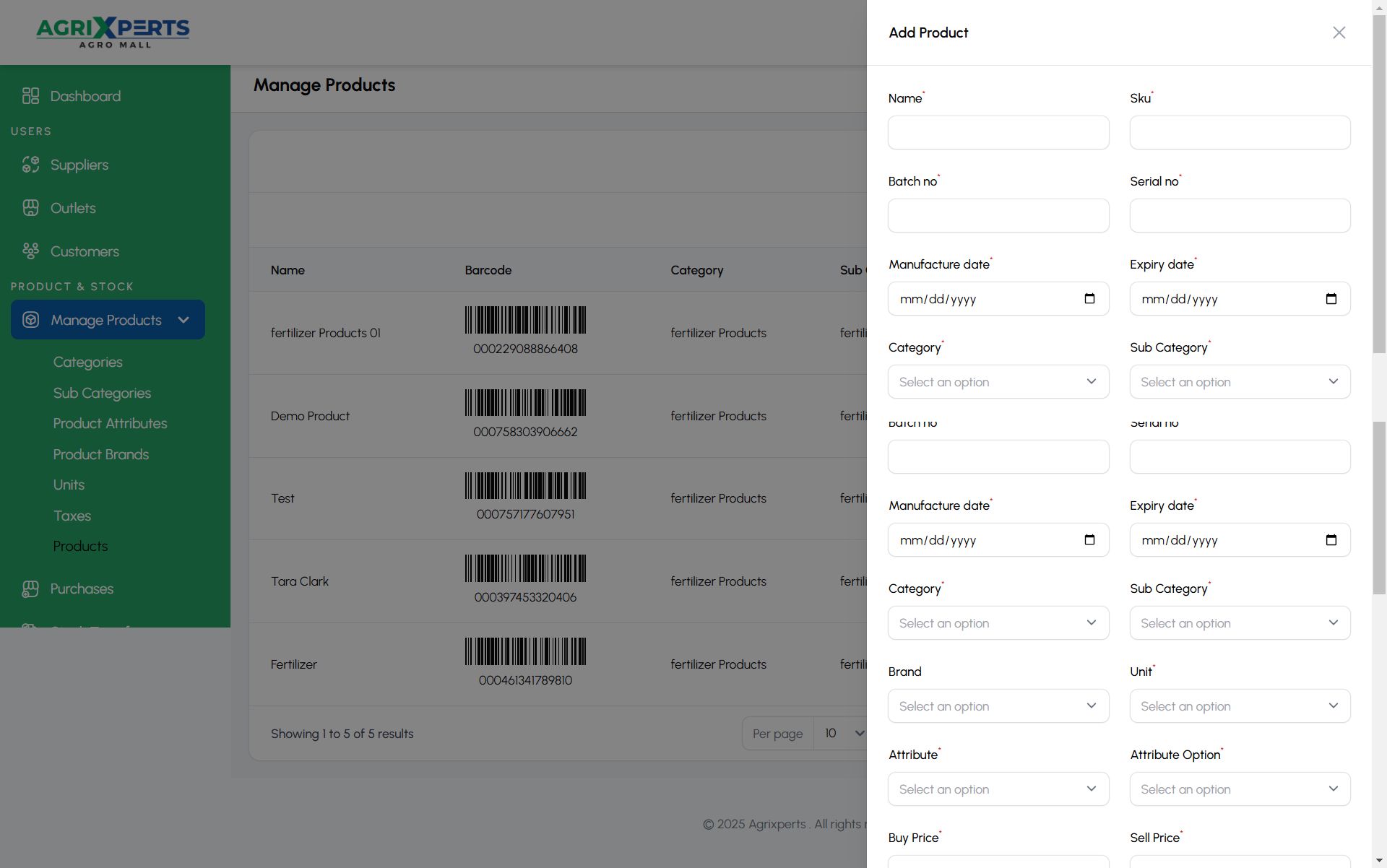The image size is (1387, 868).
Task: Click Category cell in Tara Clark row
Action: pyautogui.click(x=718, y=581)
